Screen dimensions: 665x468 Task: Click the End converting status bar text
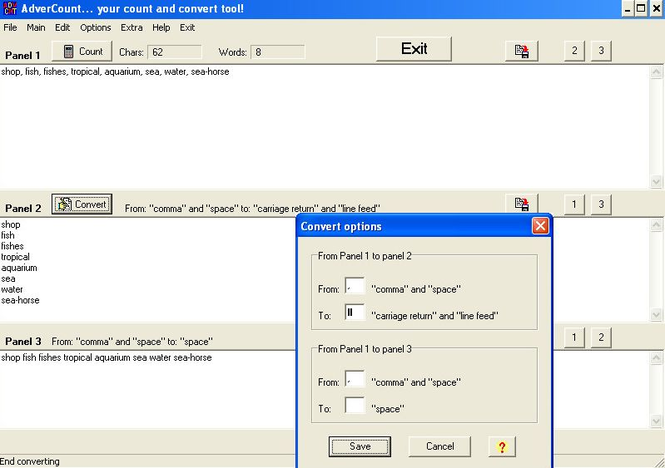click(30, 461)
